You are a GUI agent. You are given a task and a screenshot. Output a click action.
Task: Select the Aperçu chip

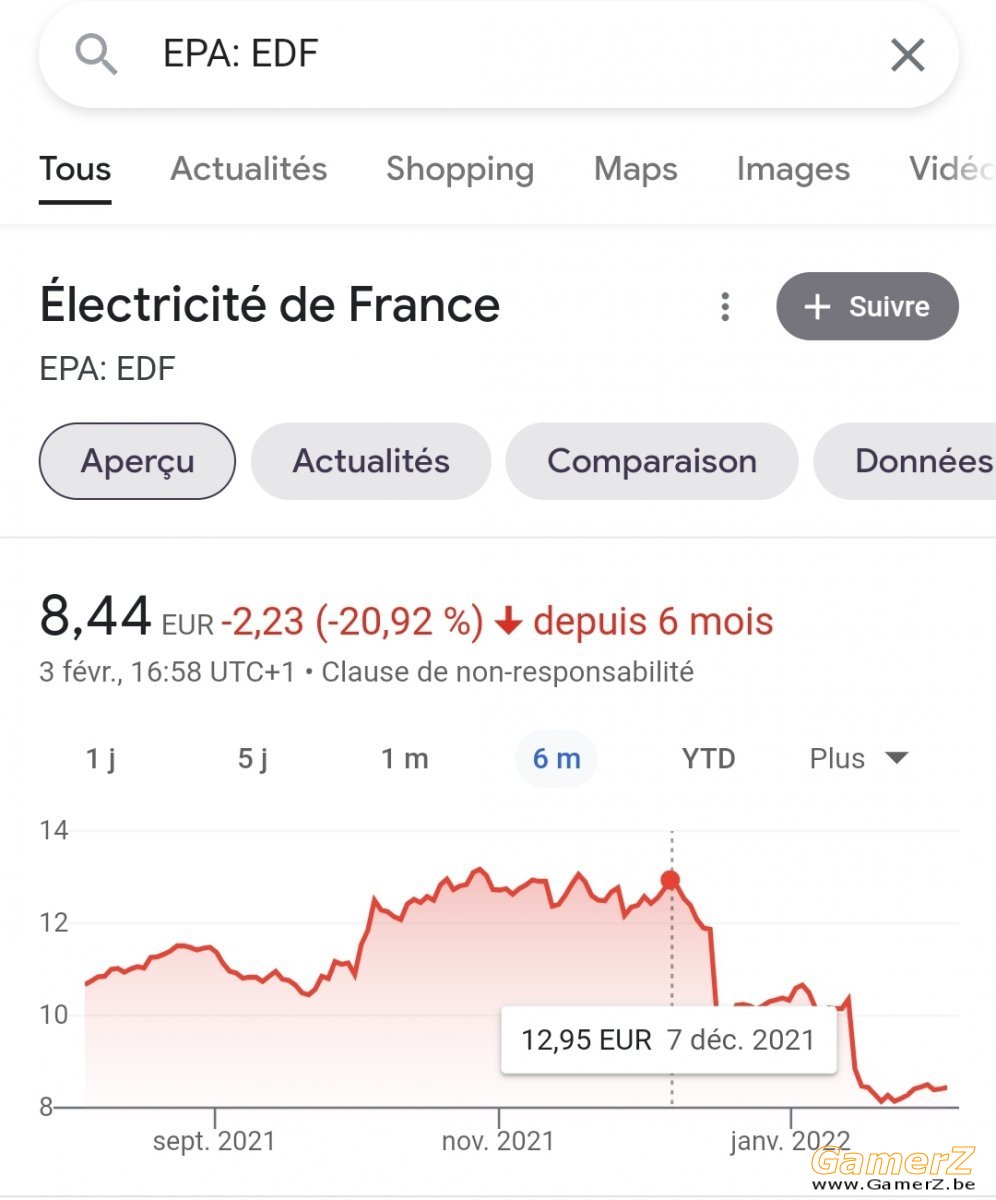click(x=137, y=461)
